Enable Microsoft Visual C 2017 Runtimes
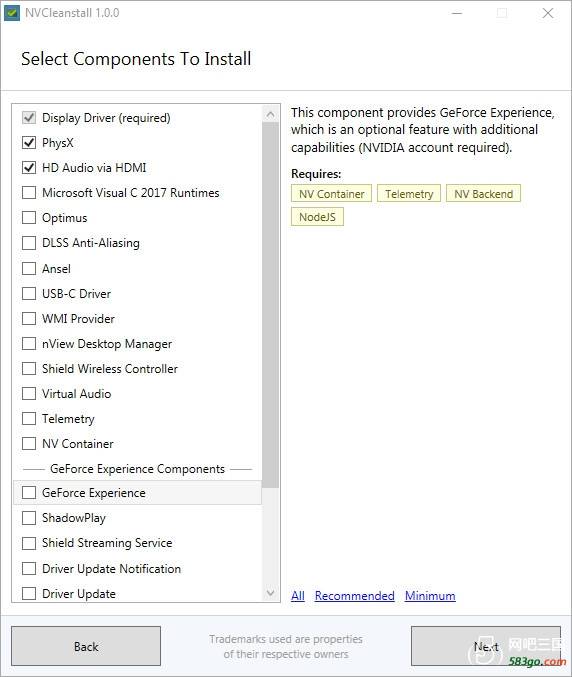572x677 pixels. pos(29,193)
